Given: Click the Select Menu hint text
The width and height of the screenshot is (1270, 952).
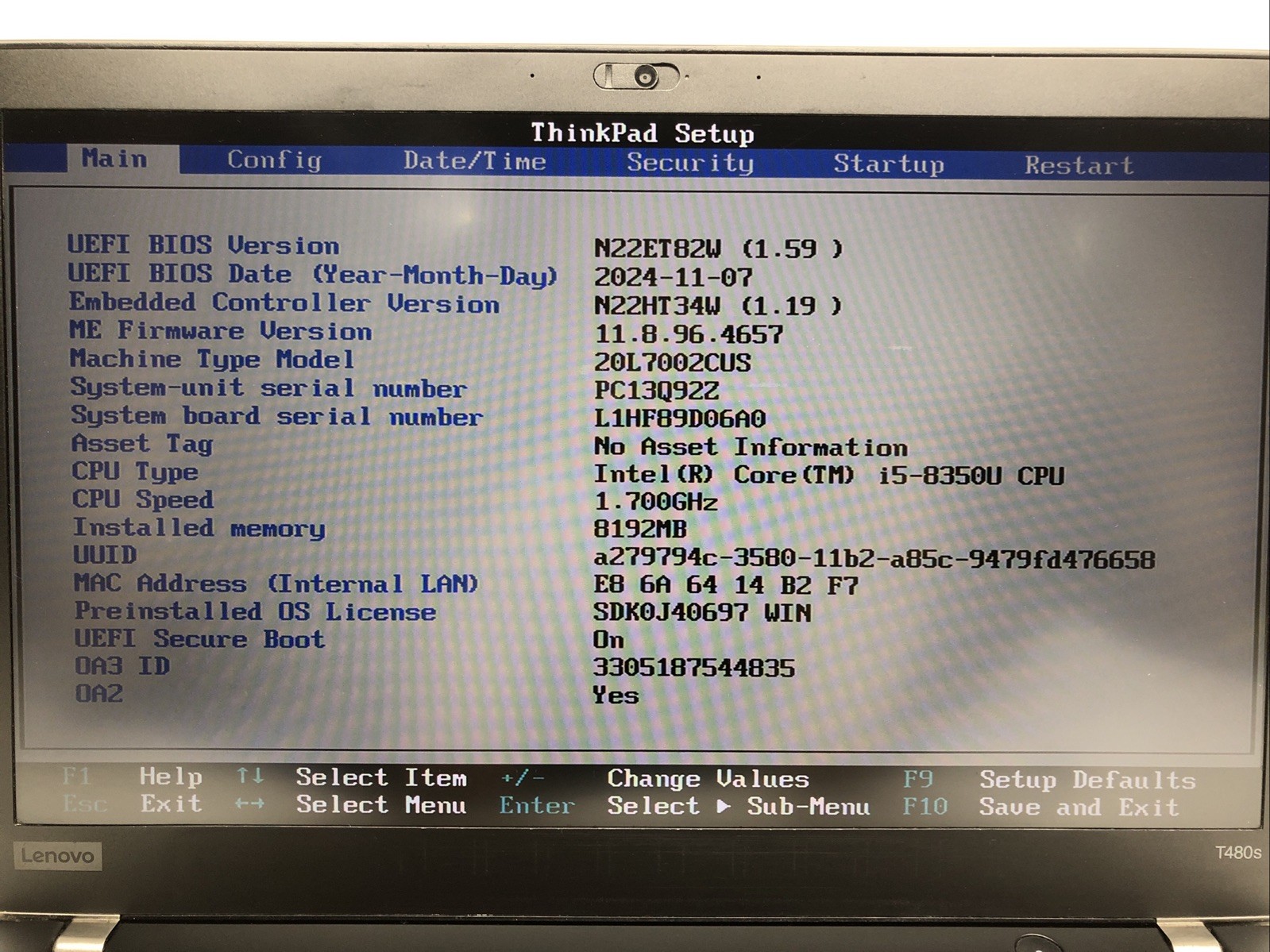Looking at the screenshot, I should click(x=382, y=804).
